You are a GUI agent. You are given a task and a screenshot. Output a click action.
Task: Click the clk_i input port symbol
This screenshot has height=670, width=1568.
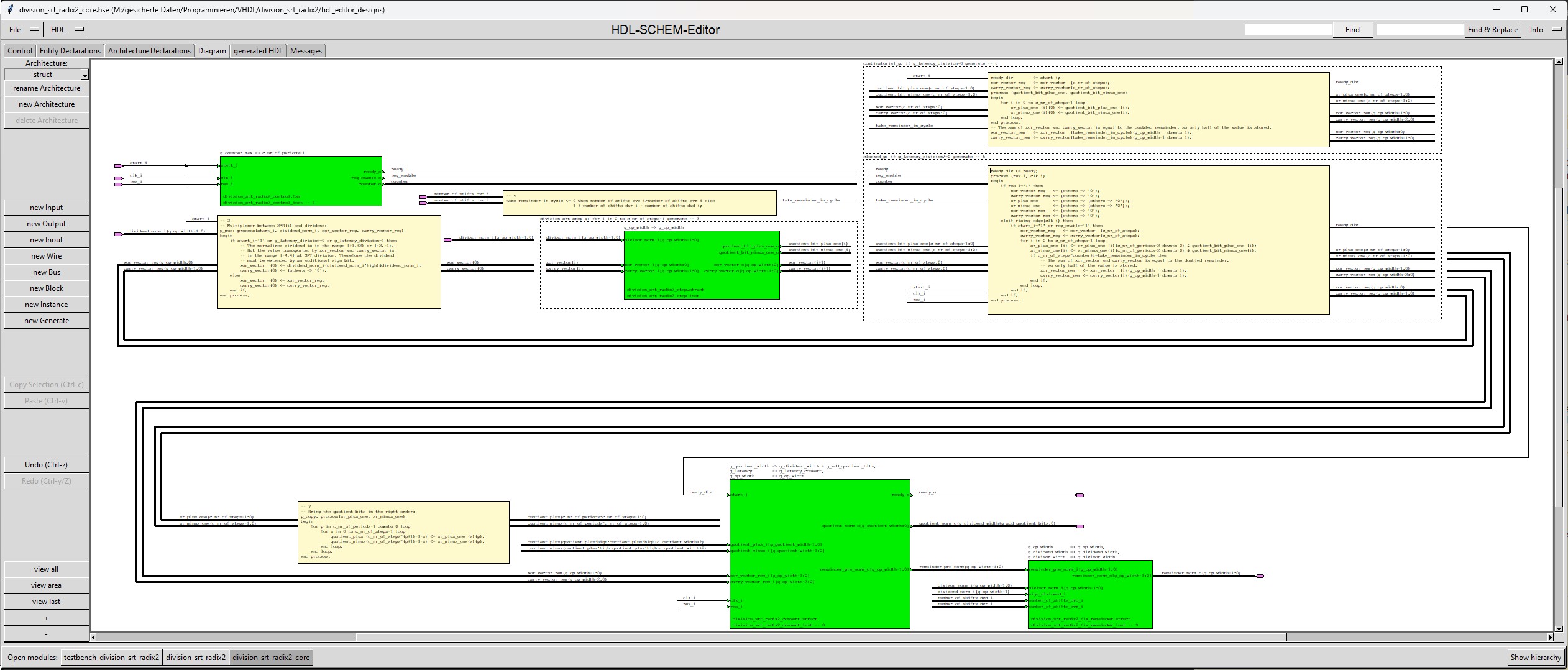[118, 178]
